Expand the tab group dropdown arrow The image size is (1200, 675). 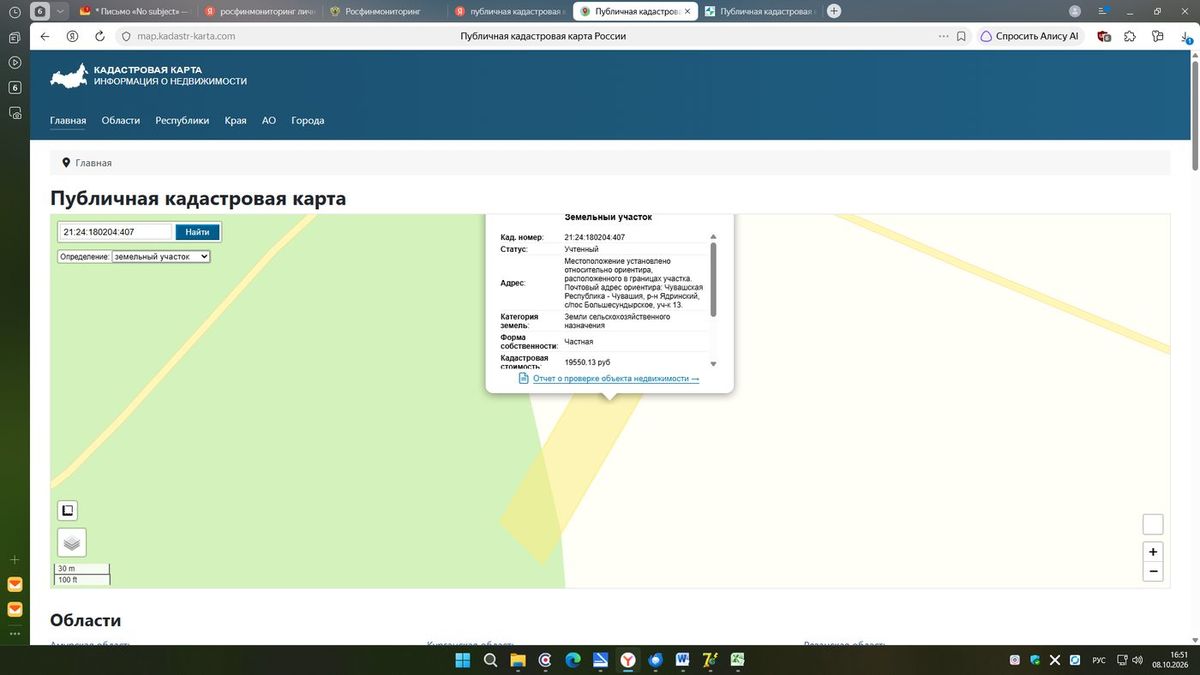(61, 11)
